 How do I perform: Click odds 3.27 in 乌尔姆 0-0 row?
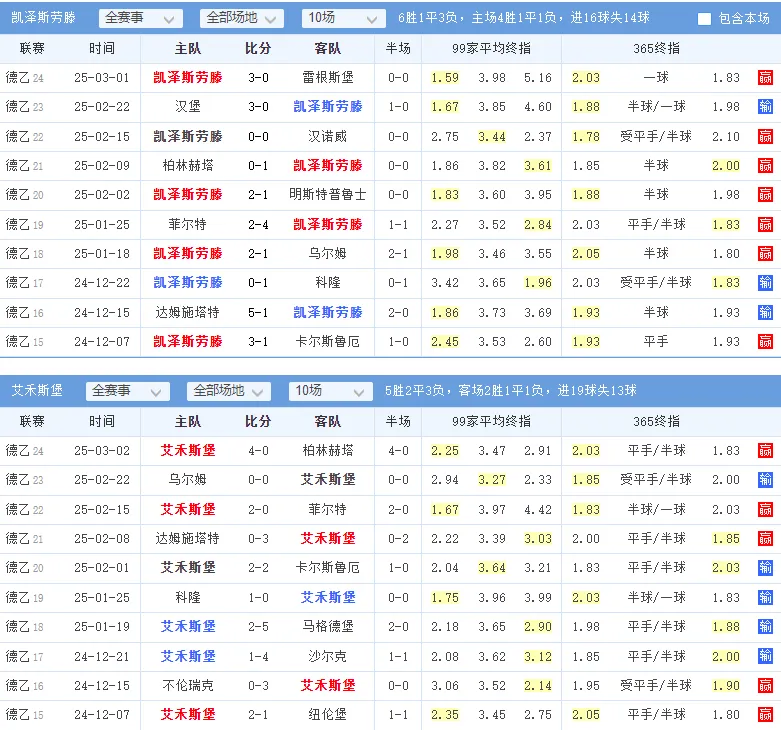tap(492, 480)
